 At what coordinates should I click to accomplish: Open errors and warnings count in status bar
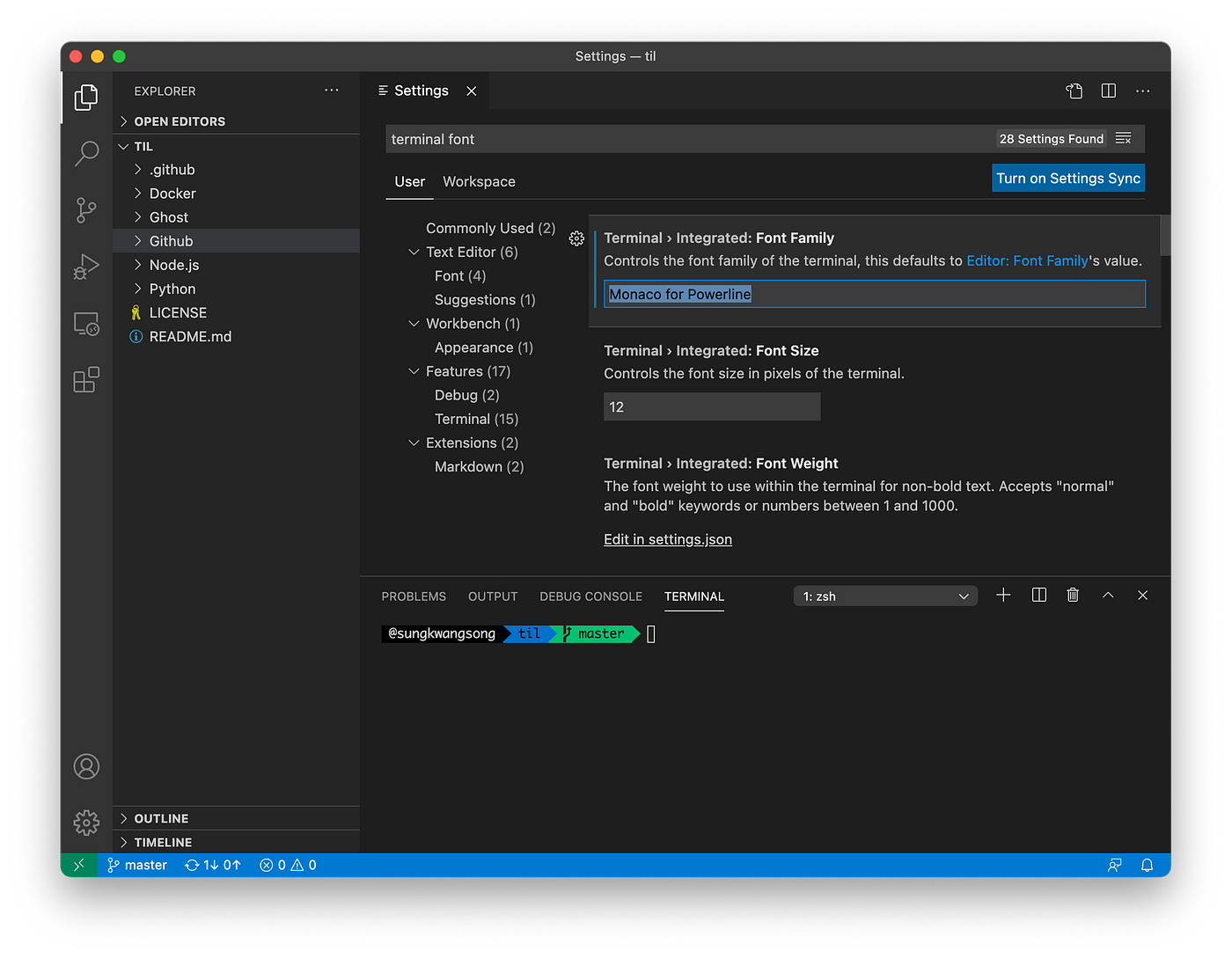click(288, 865)
